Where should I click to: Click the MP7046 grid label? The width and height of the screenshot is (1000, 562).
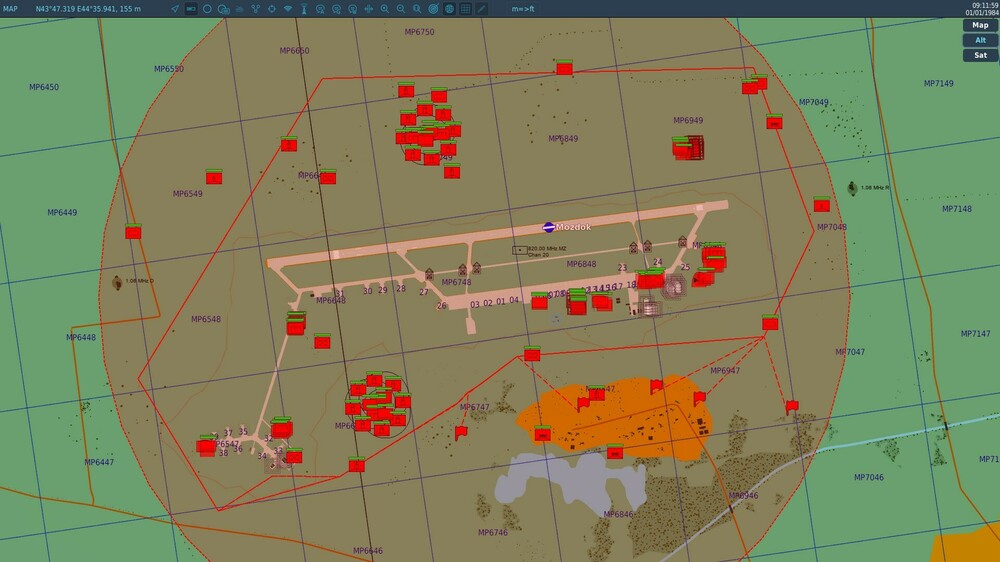(869, 477)
